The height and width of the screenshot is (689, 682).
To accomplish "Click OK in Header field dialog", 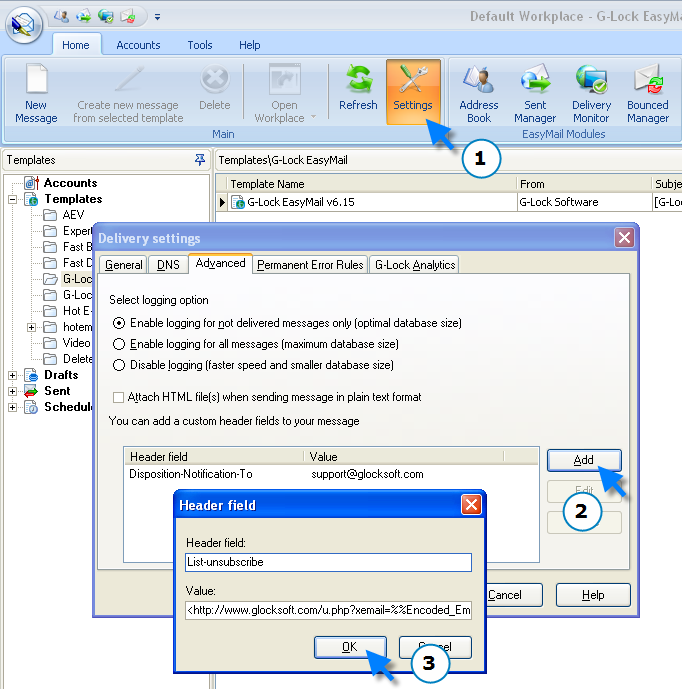I will tap(350, 647).
